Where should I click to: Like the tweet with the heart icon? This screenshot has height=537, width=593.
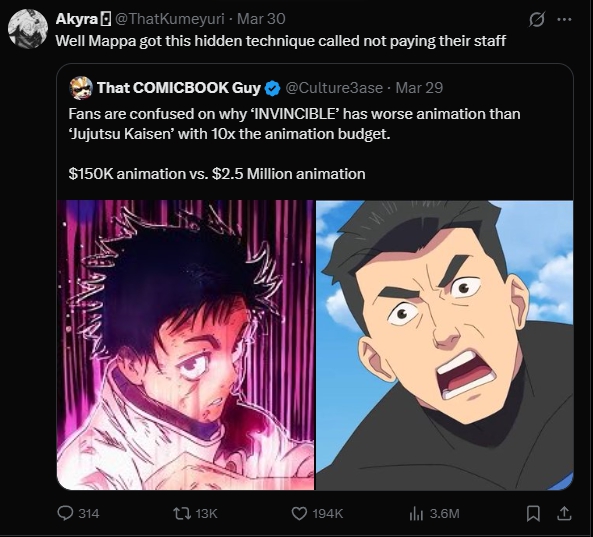(299, 513)
